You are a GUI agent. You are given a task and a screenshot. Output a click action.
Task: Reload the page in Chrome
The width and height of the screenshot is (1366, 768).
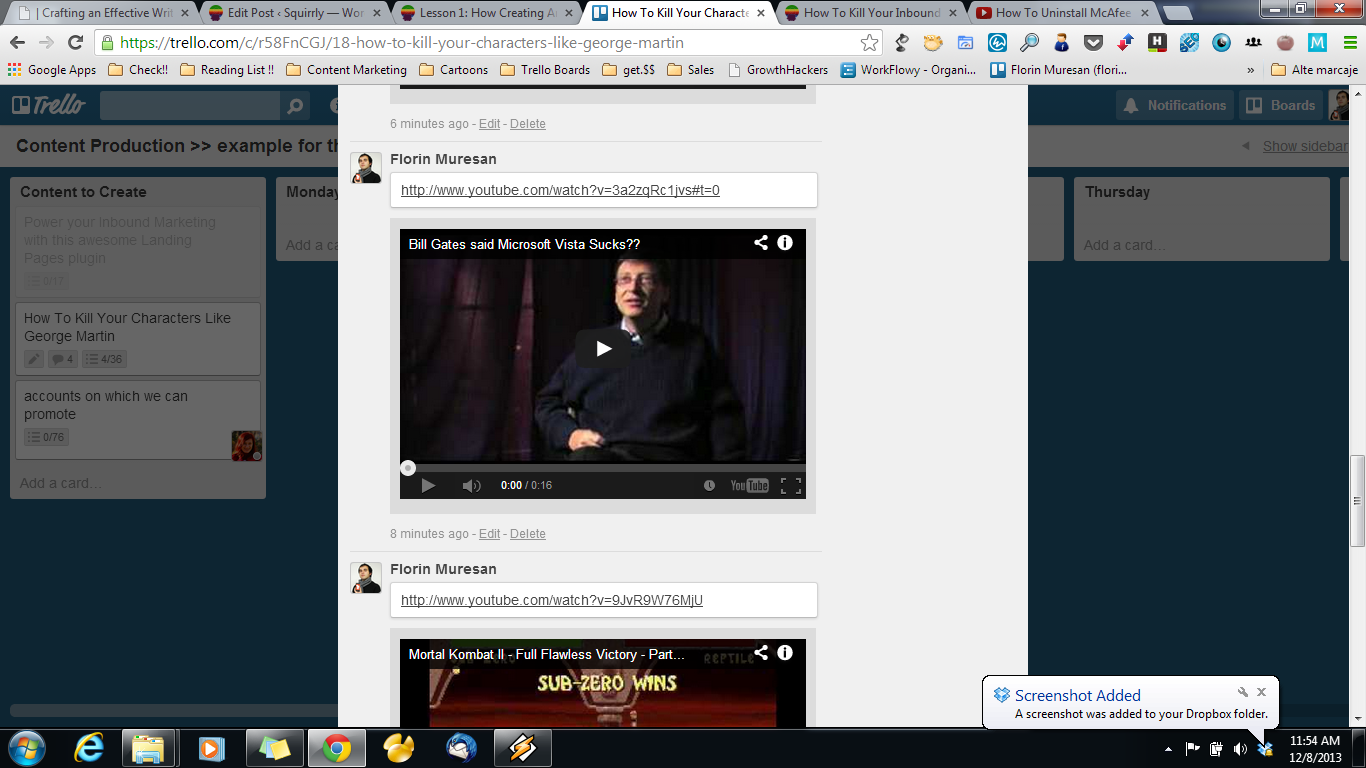(75, 43)
